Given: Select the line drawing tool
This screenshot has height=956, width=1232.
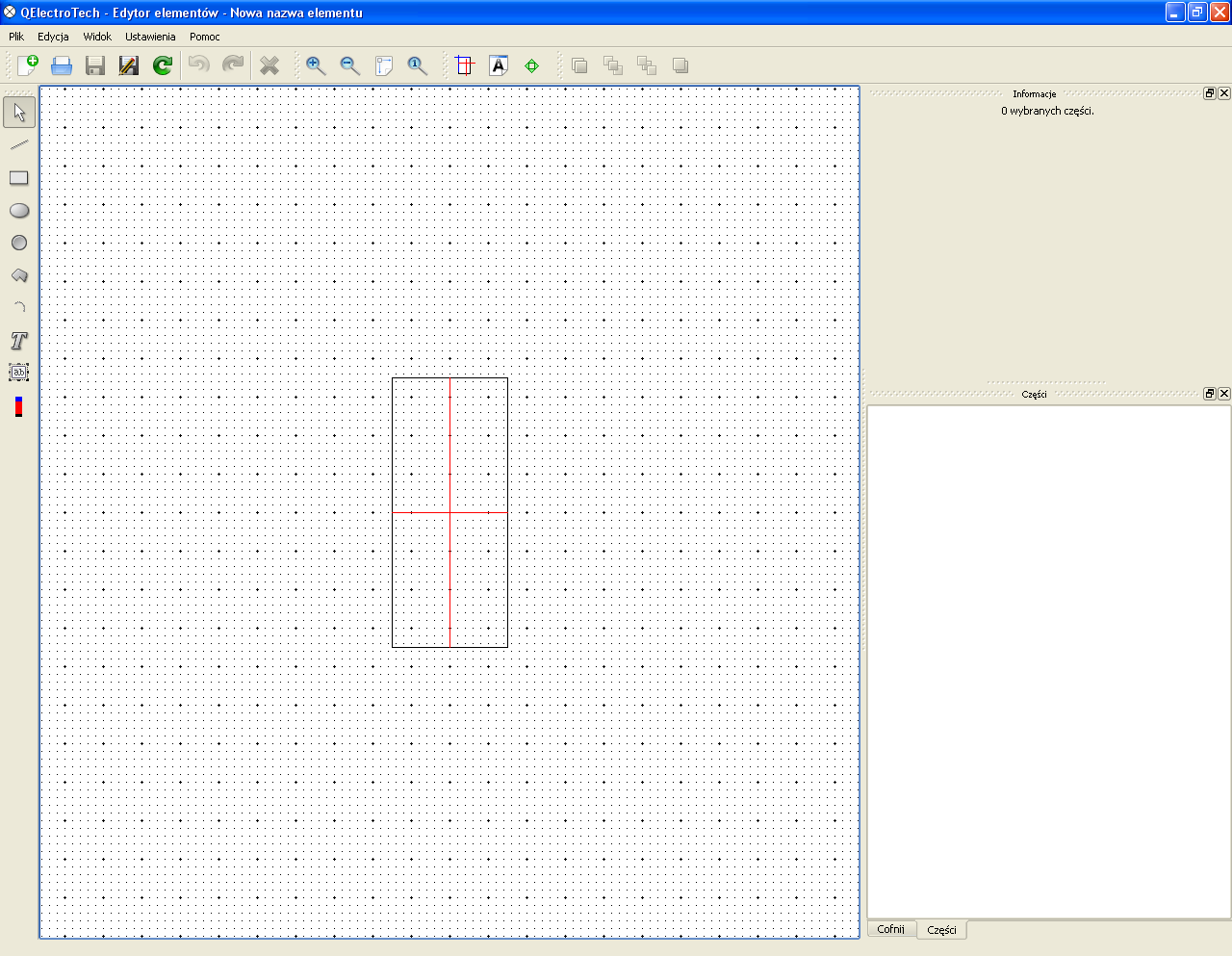Looking at the screenshot, I should pos(19,145).
